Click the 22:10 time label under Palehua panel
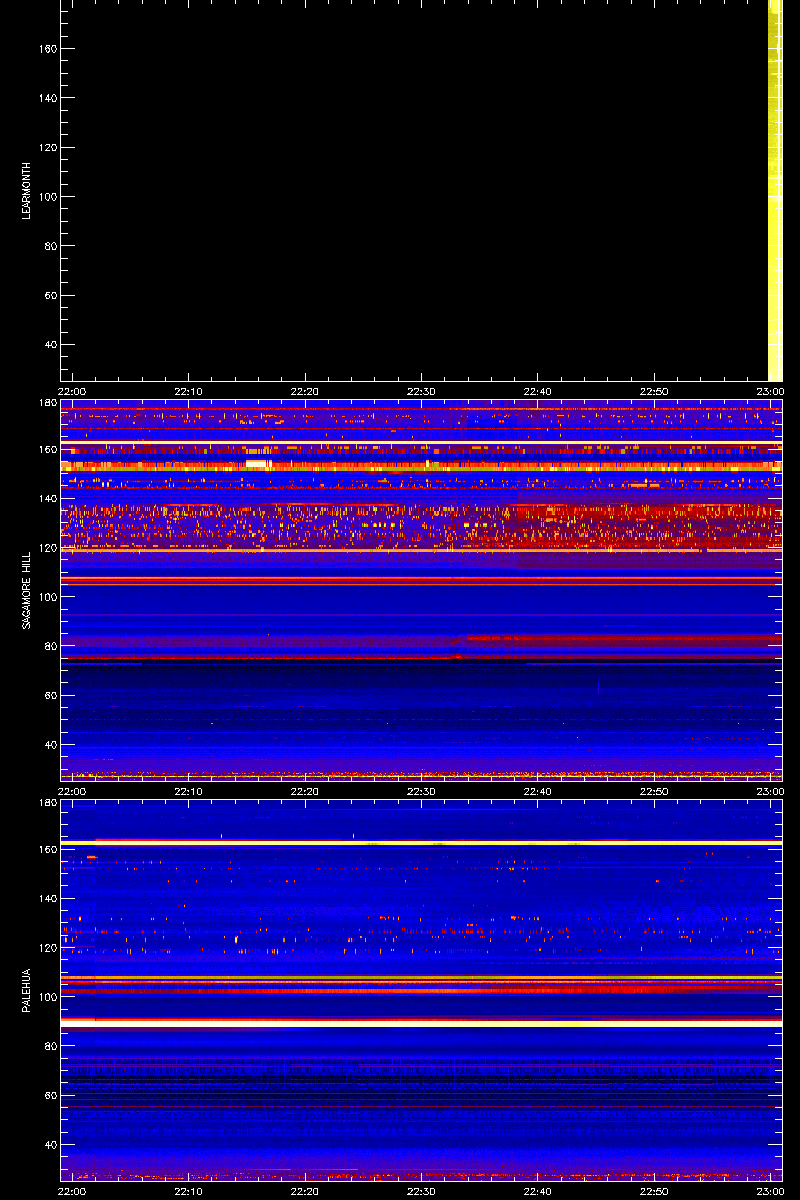The width and height of the screenshot is (800, 1200). (189, 1191)
